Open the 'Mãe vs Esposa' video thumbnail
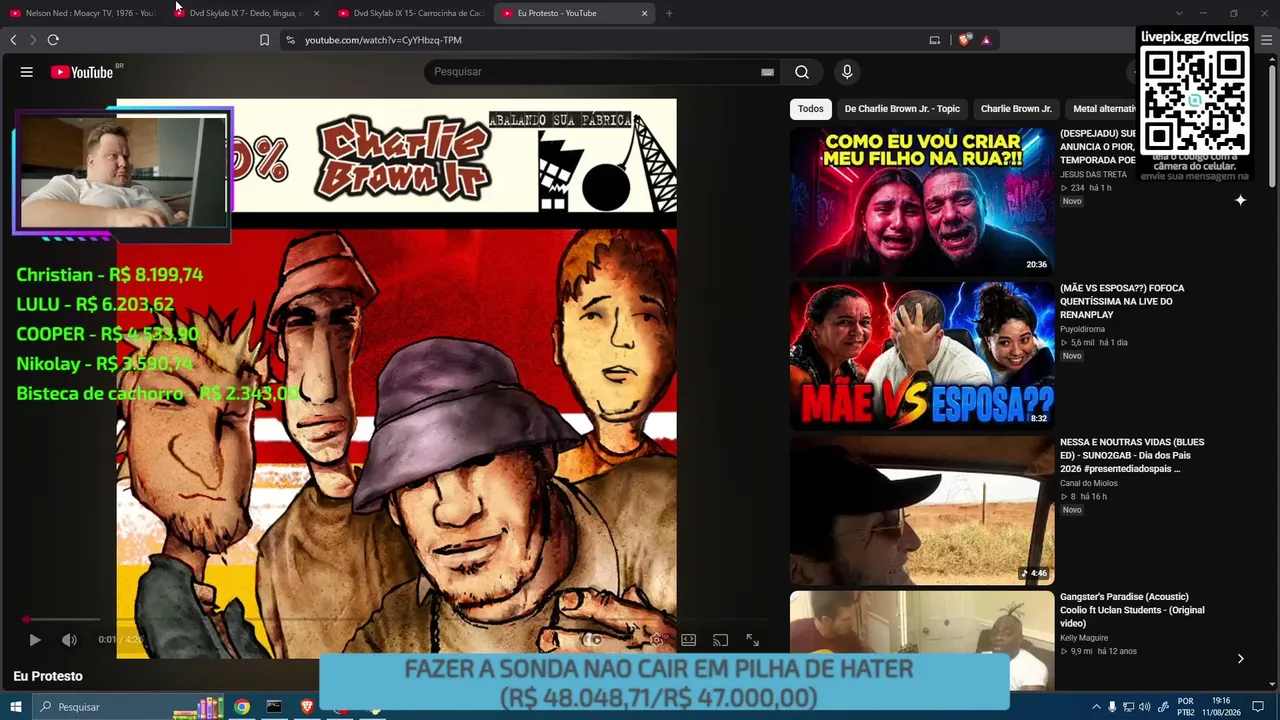This screenshot has height=720, width=1280. tap(922, 355)
